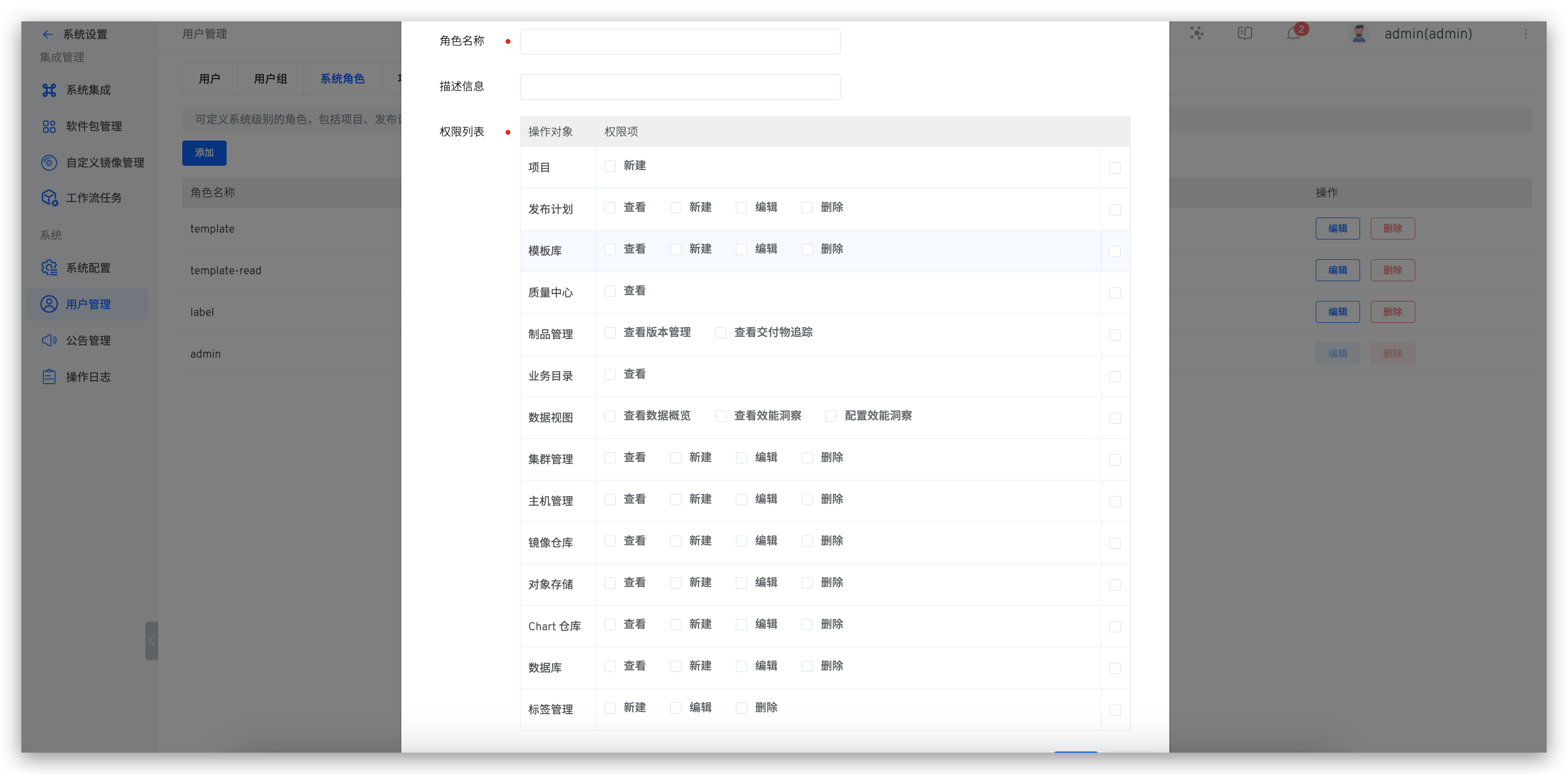Check 查看 permission for 质量中心
Viewport: 1568px width, 774px height.
(x=610, y=290)
